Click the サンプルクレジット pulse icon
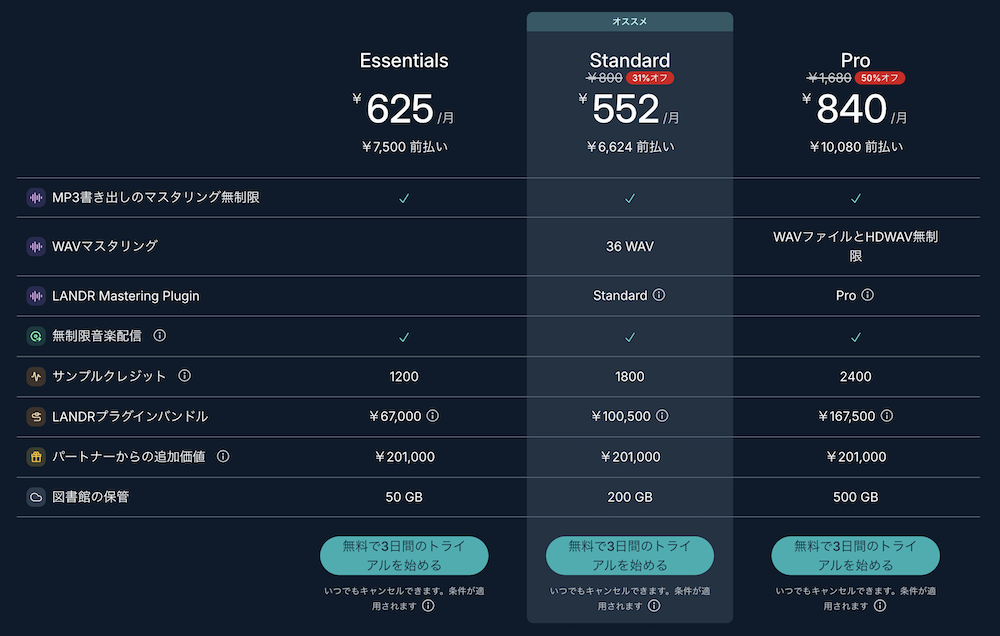 (36, 377)
